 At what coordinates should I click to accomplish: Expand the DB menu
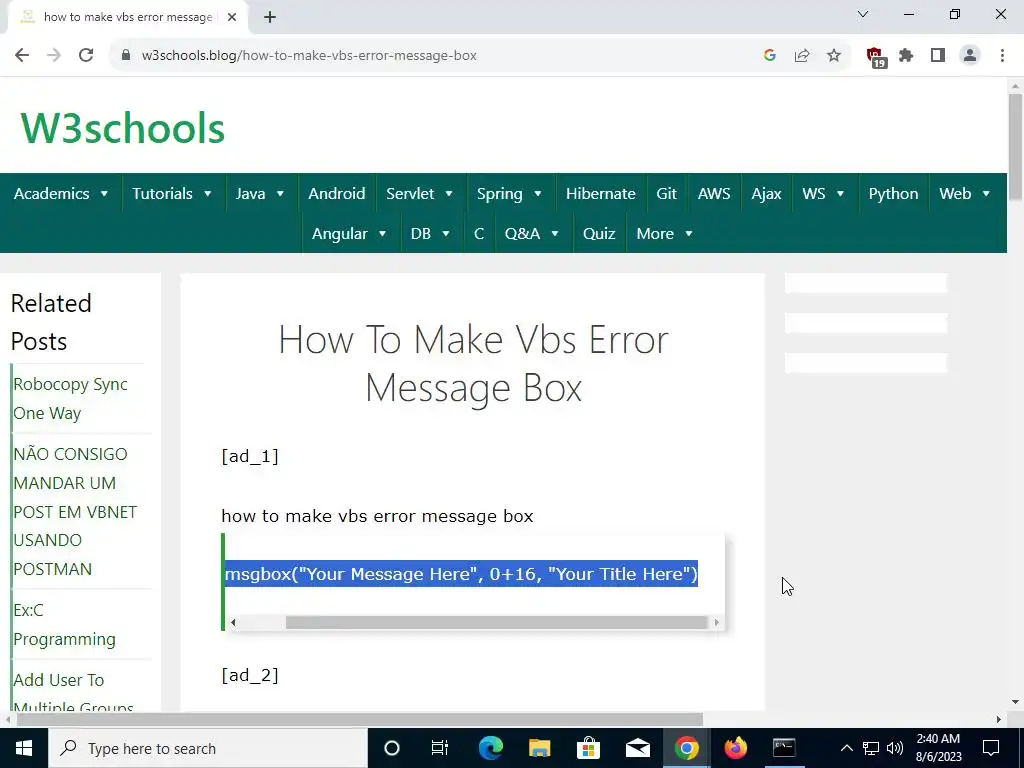point(430,233)
